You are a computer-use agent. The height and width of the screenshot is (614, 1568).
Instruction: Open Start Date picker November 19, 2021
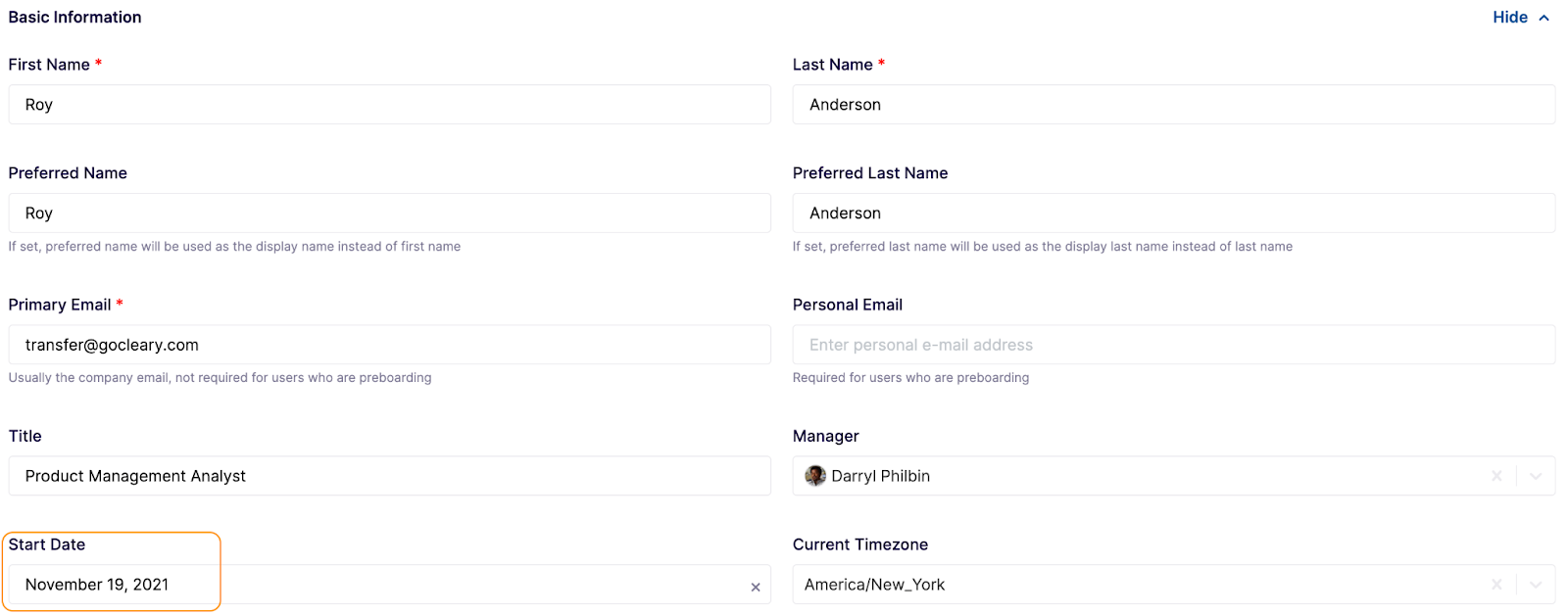(390, 585)
